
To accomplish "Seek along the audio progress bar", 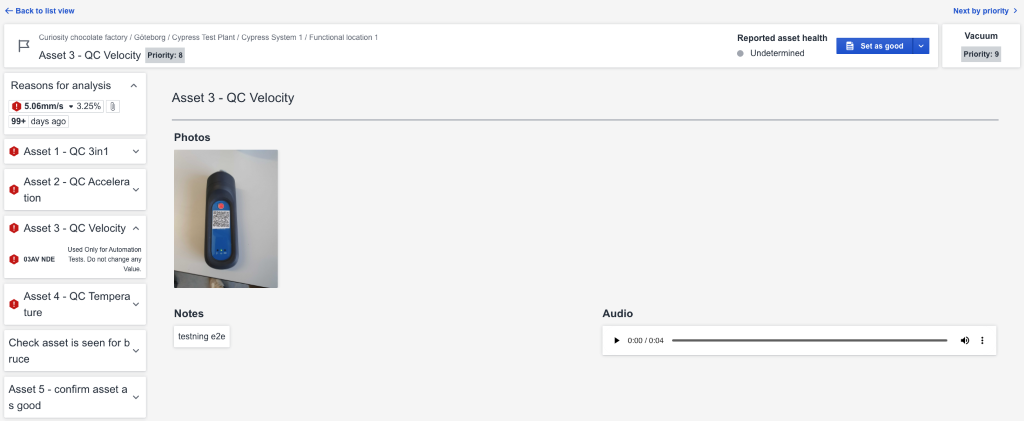I will (808, 340).
